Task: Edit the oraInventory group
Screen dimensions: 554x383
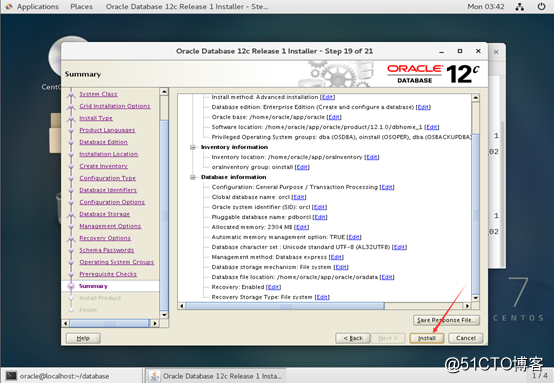Action: click(x=302, y=167)
